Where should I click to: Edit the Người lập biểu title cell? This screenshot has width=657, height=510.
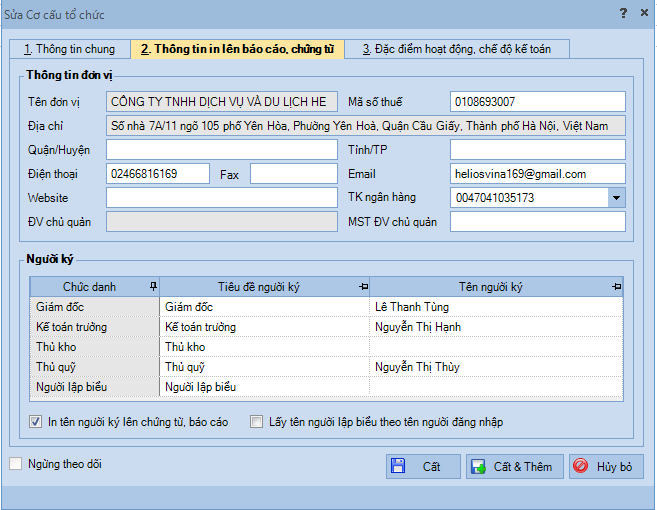[264, 387]
